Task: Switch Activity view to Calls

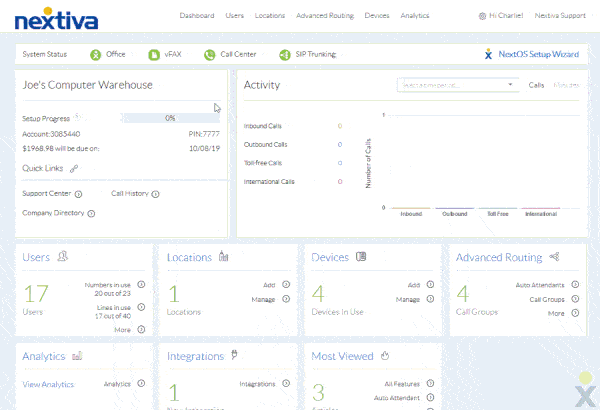Action: point(536,85)
